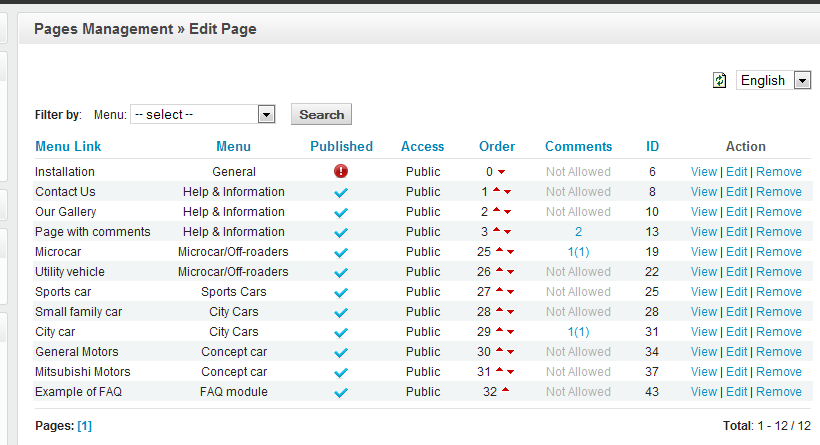Click the refresh icon beside the language selector

point(719,80)
